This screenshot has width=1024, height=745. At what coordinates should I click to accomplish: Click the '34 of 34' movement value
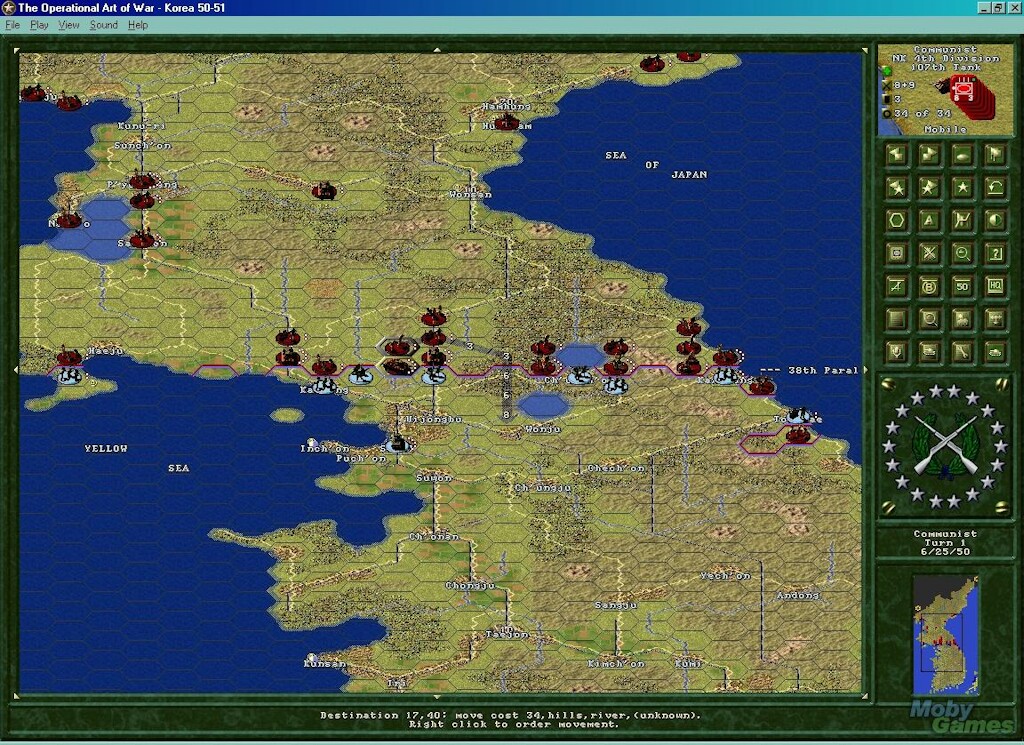(922, 114)
